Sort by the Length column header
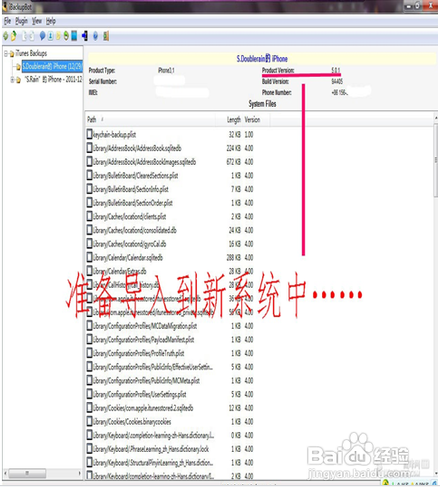The height and width of the screenshot is (487, 440). pos(234,120)
